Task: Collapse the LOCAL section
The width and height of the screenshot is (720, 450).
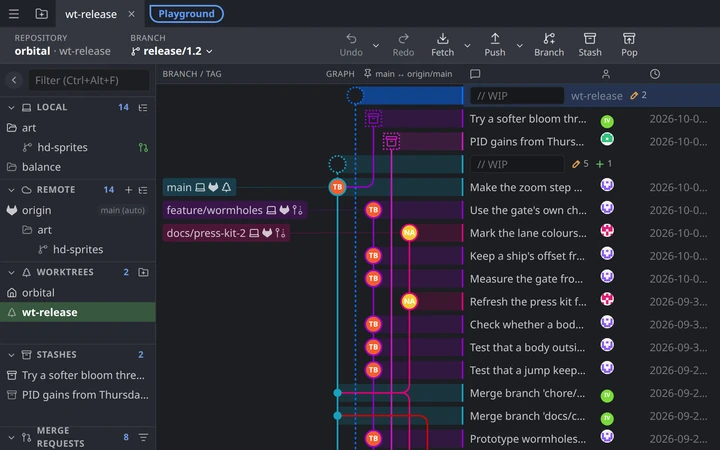Action: (11, 107)
